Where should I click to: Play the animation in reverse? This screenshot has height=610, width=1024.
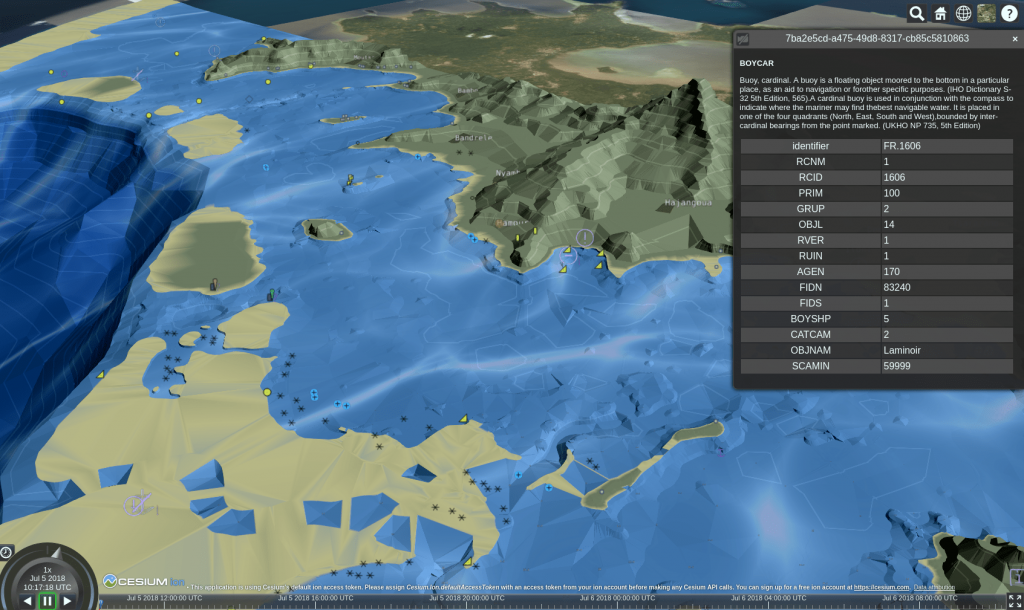point(27,601)
